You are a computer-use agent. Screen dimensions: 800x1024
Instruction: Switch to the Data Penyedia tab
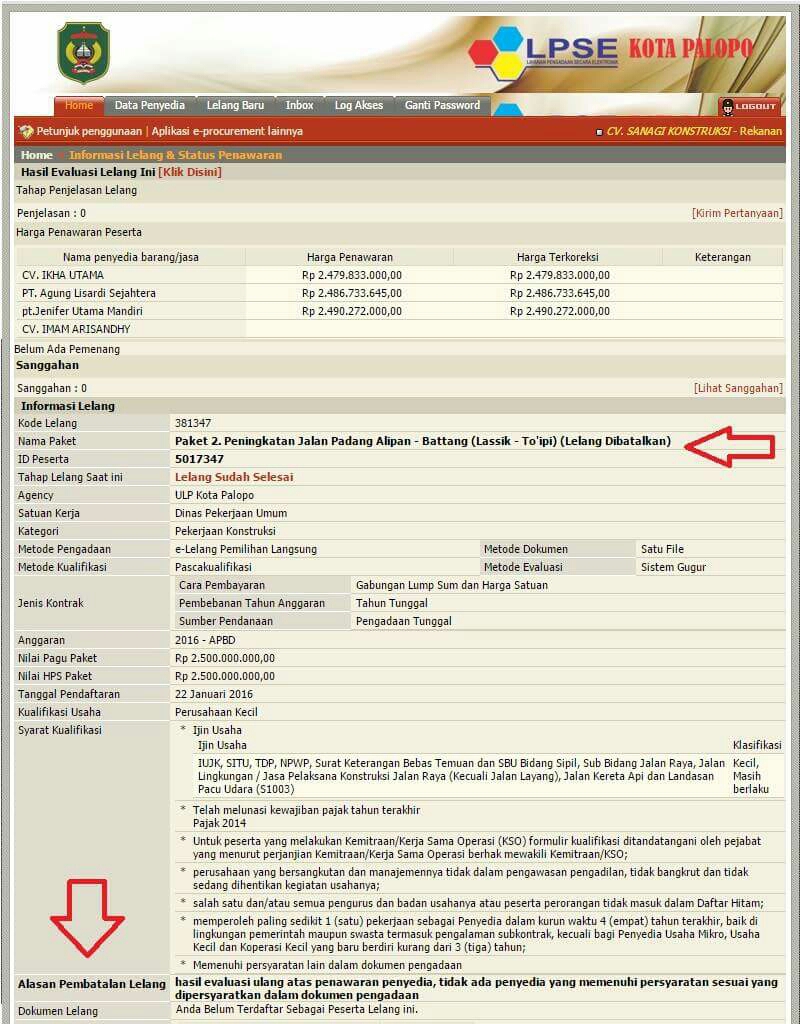click(x=149, y=105)
